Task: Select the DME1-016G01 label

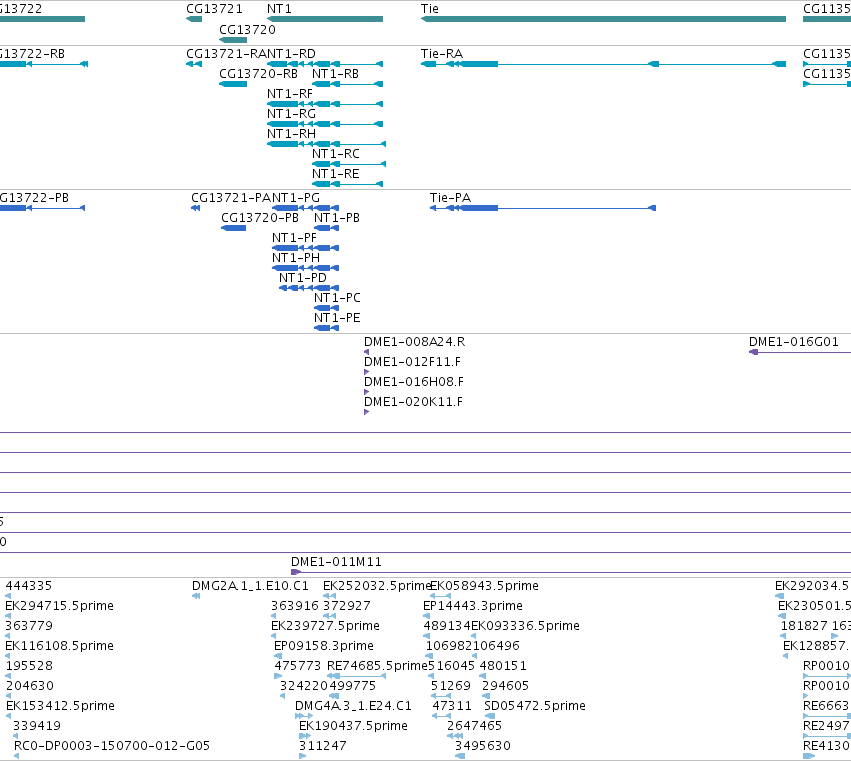Action: click(x=793, y=342)
